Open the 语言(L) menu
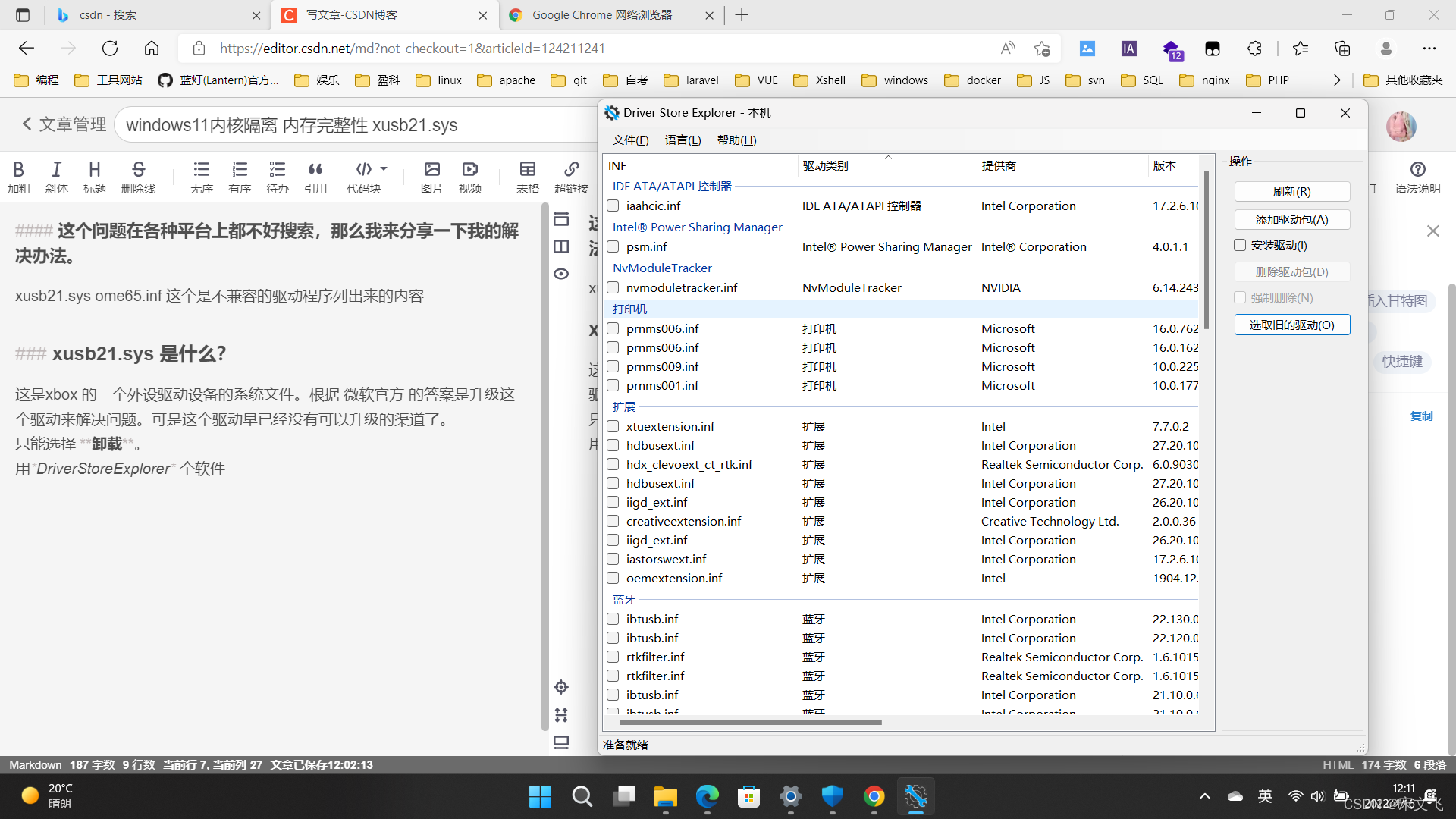 (682, 140)
